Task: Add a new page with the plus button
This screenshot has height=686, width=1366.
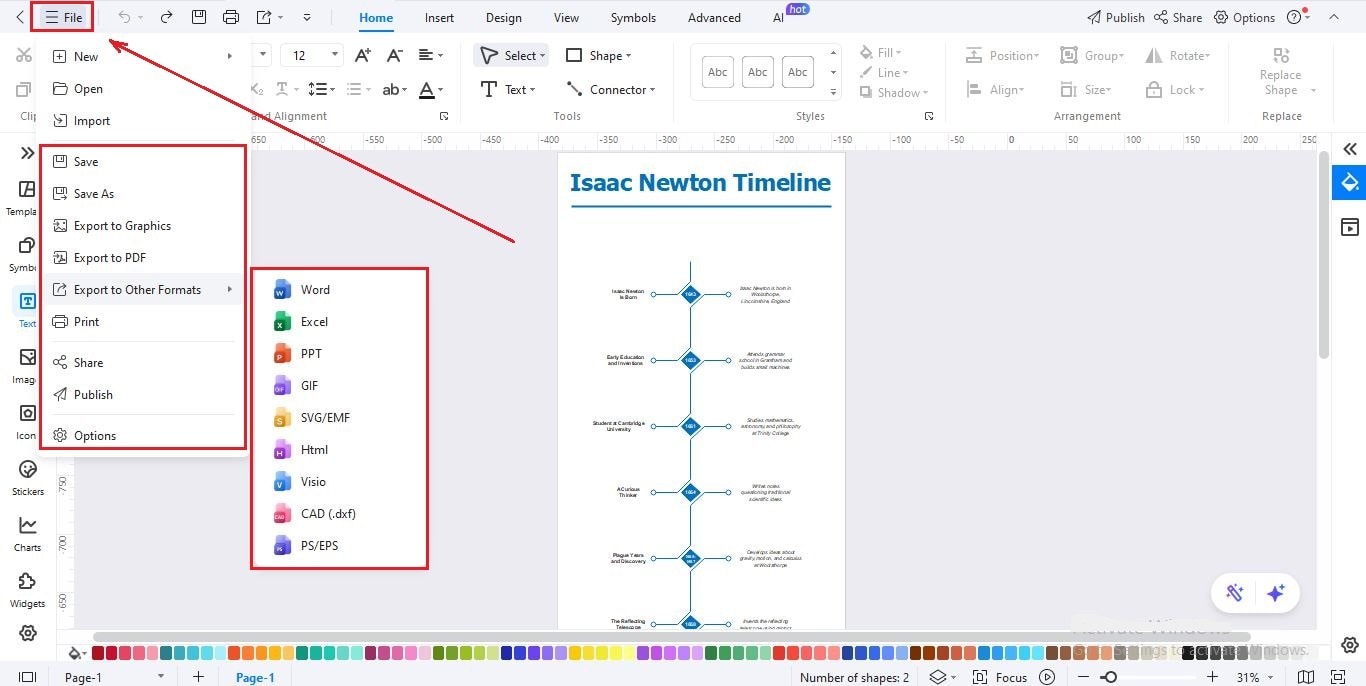Action: click(198, 677)
